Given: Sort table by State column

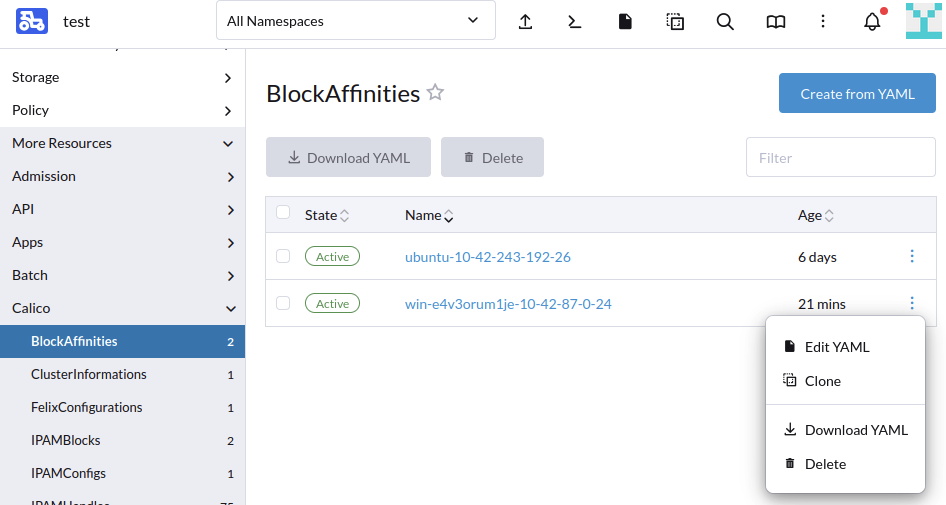Looking at the screenshot, I should (x=326, y=215).
